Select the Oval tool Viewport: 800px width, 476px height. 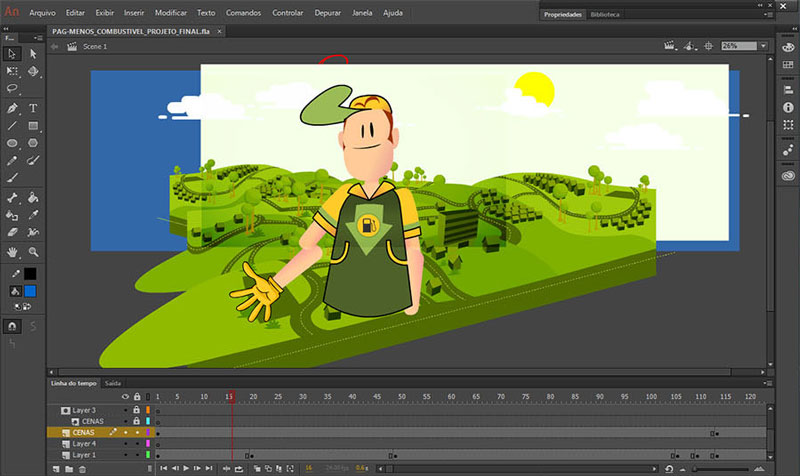tap(12, 143)
